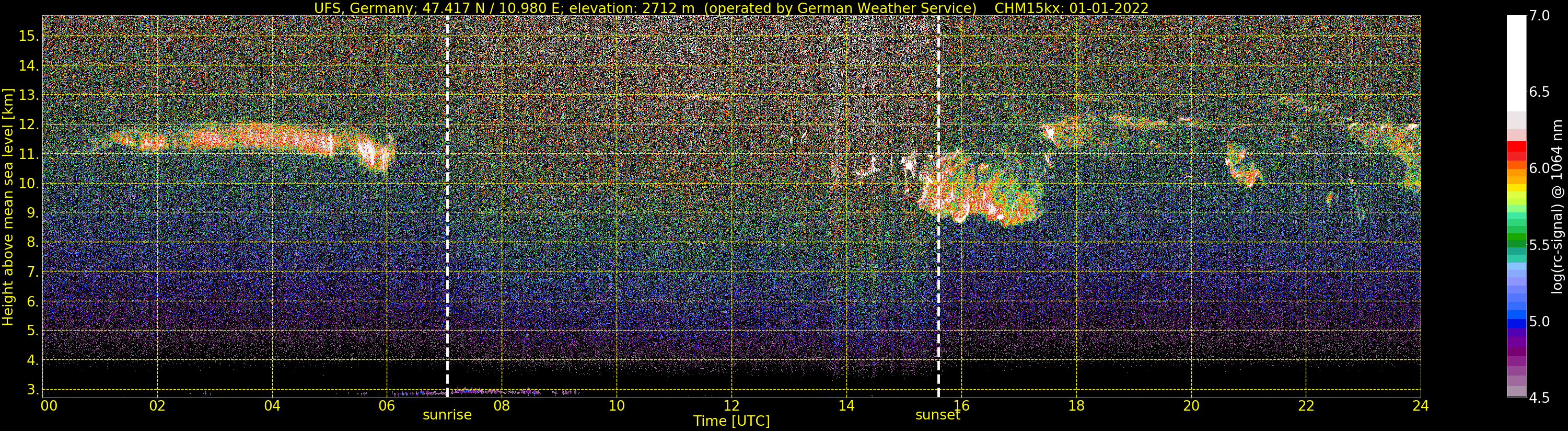Image resolution: width=1568 pixels, height=431 pixels.
Task: Select the "Height above mean sea level [km]" label
Action: (x=8, y=207)
